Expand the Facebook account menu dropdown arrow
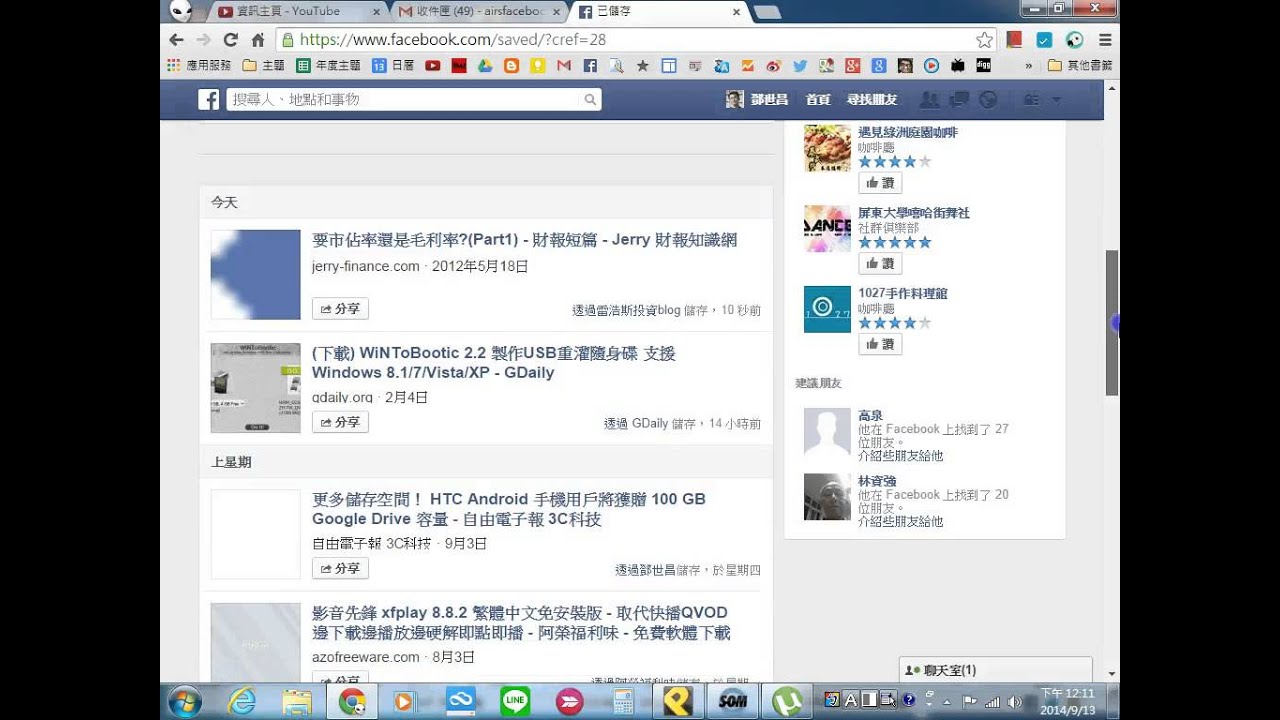The image size is (1280, 720). (x=1056, y=100)
